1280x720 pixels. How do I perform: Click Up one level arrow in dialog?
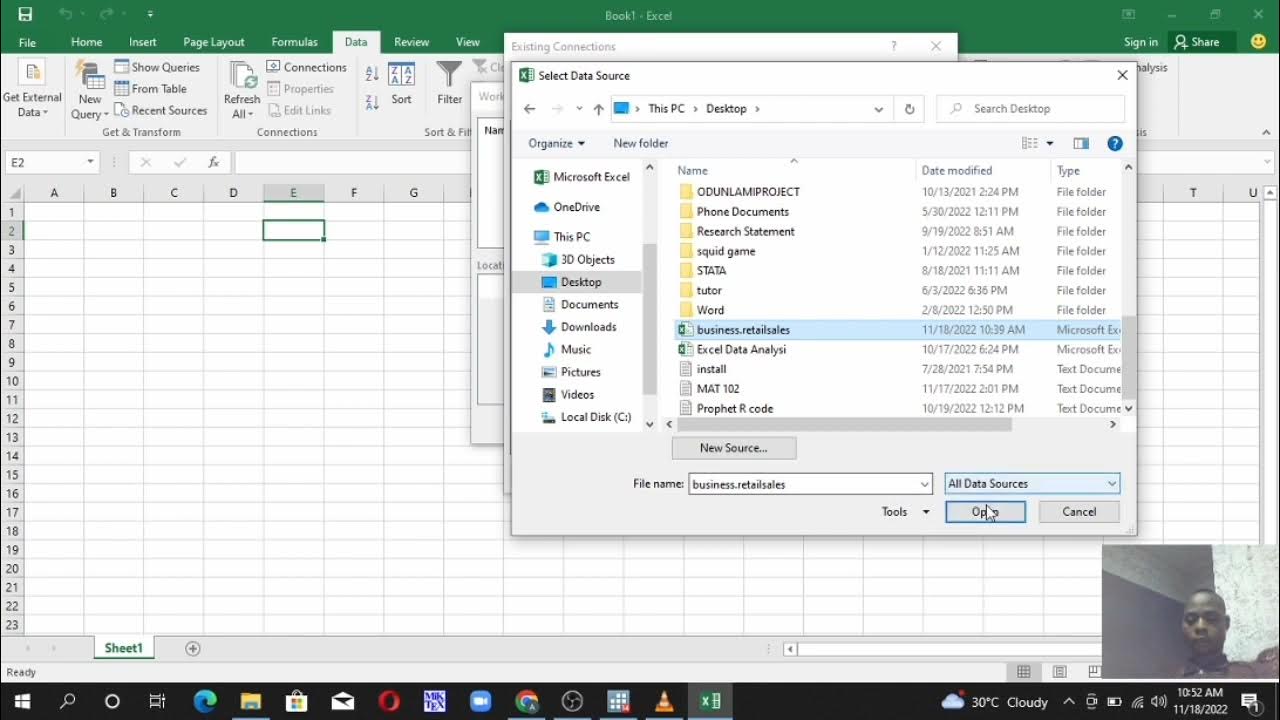click(598, 109)
